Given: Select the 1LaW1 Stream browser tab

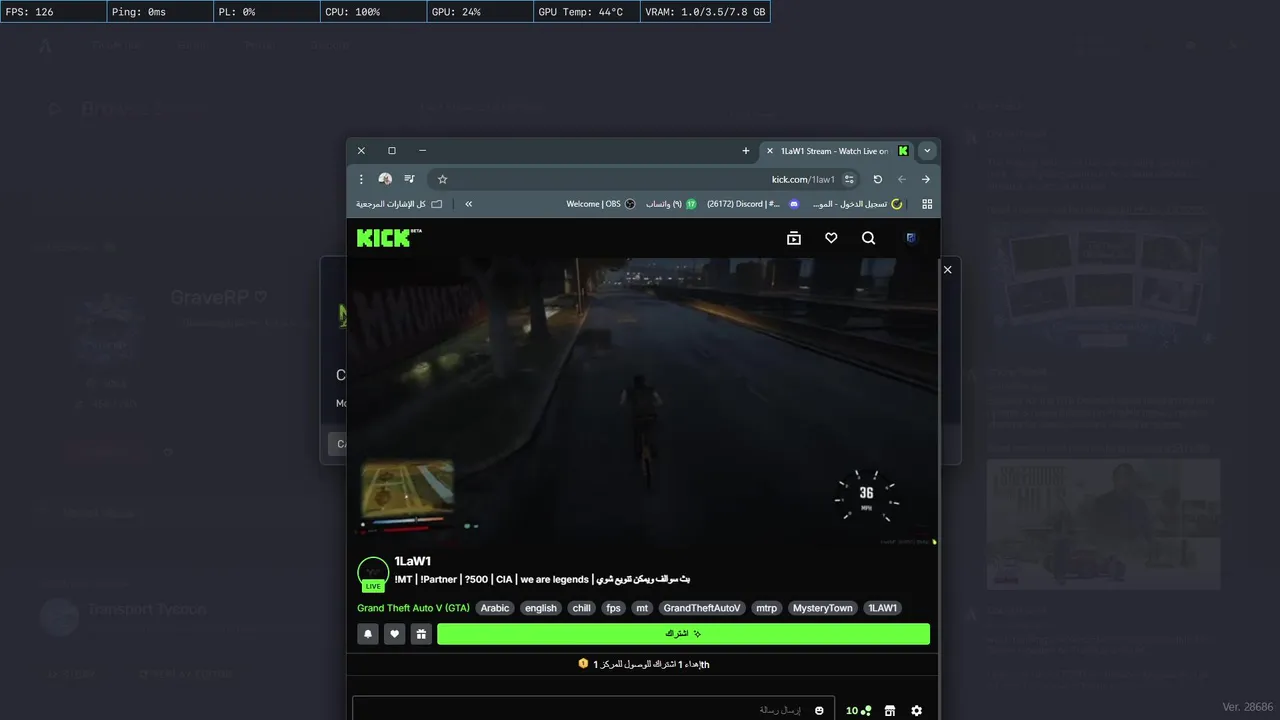Looking at the screenshot, I should (838, 151).
